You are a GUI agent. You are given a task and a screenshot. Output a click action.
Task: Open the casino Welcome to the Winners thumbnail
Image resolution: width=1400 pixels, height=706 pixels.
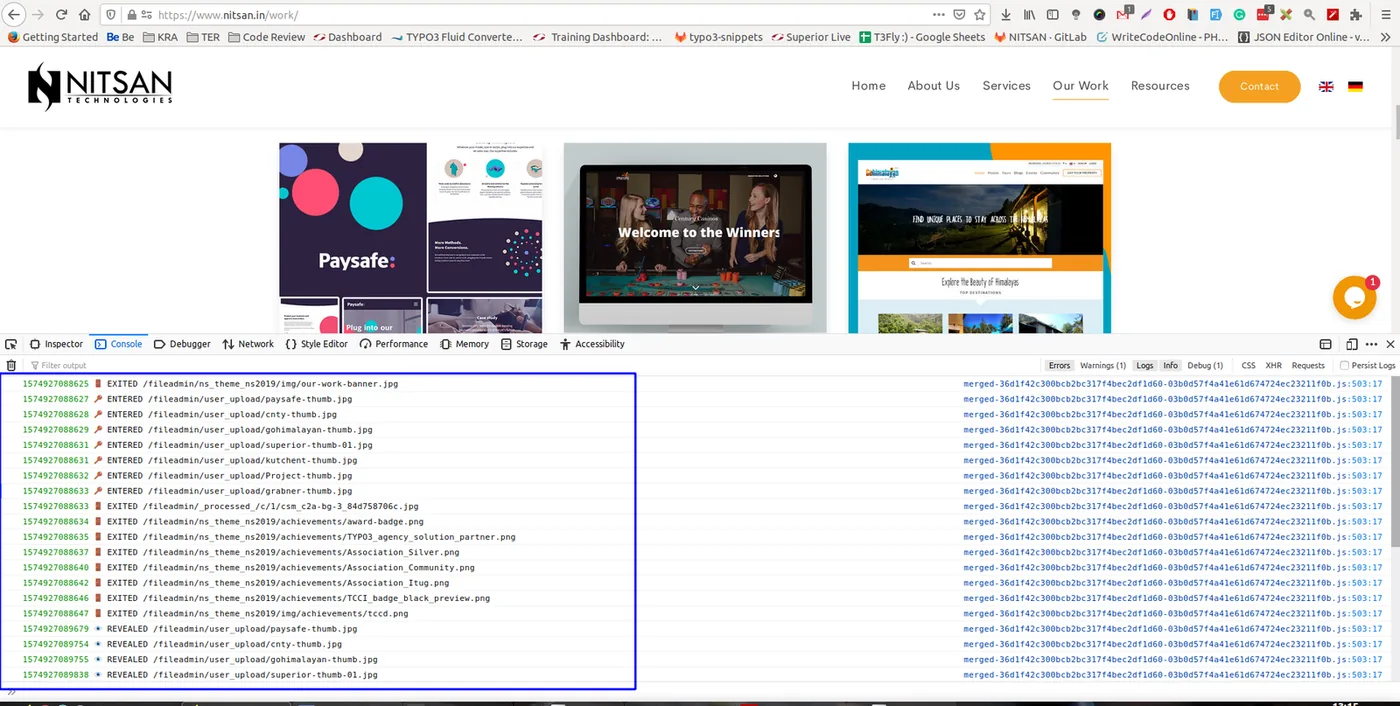[x=695, y=238]
